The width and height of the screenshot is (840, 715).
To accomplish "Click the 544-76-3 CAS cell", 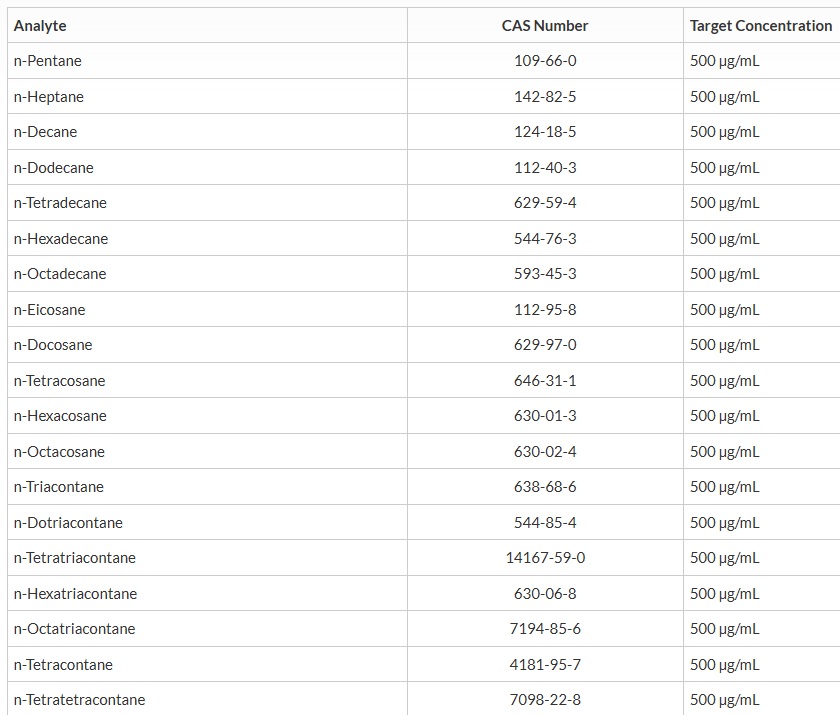I will click(x=545, y=239).
